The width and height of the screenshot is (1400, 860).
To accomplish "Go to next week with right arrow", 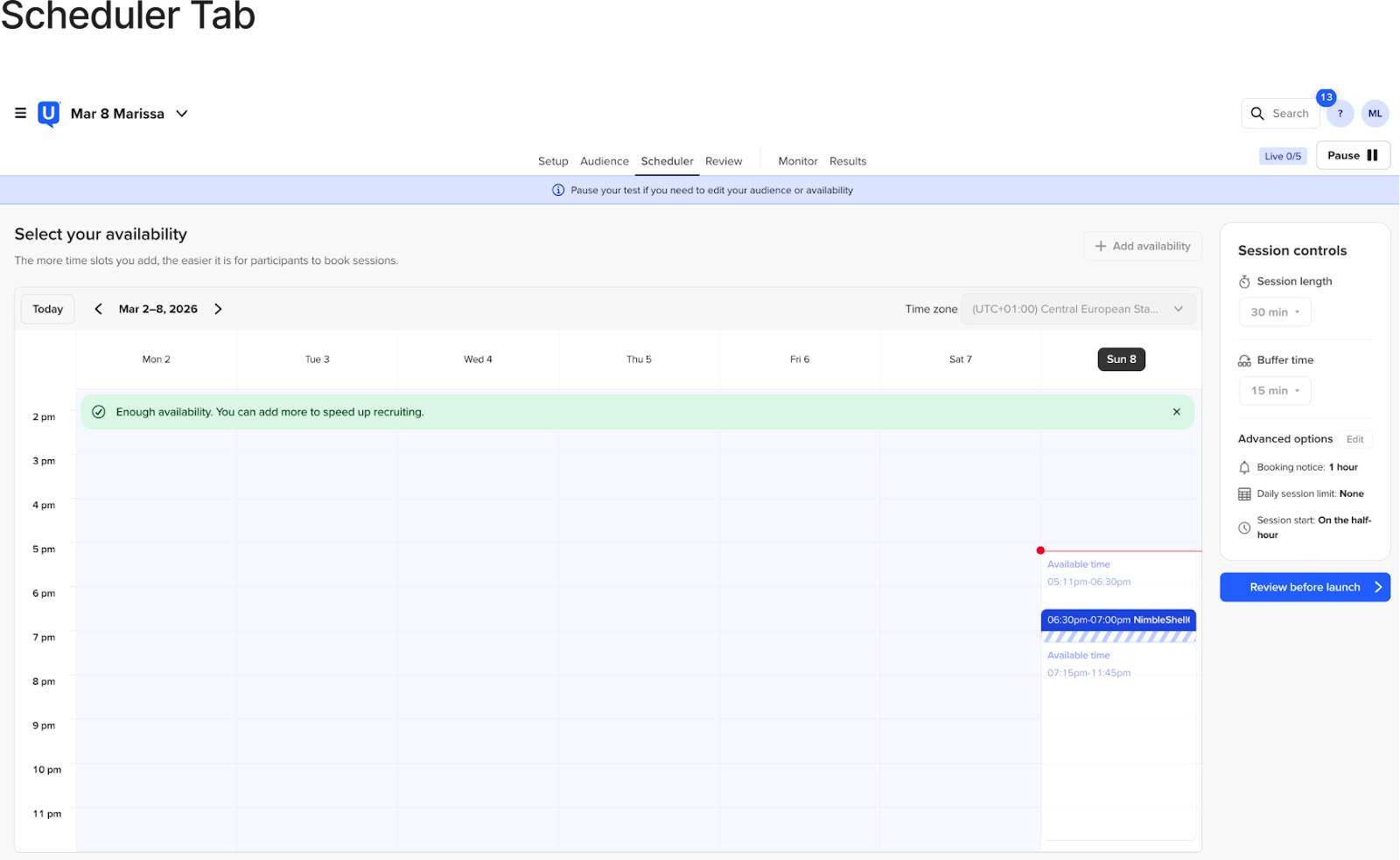I will click(218, 309).
